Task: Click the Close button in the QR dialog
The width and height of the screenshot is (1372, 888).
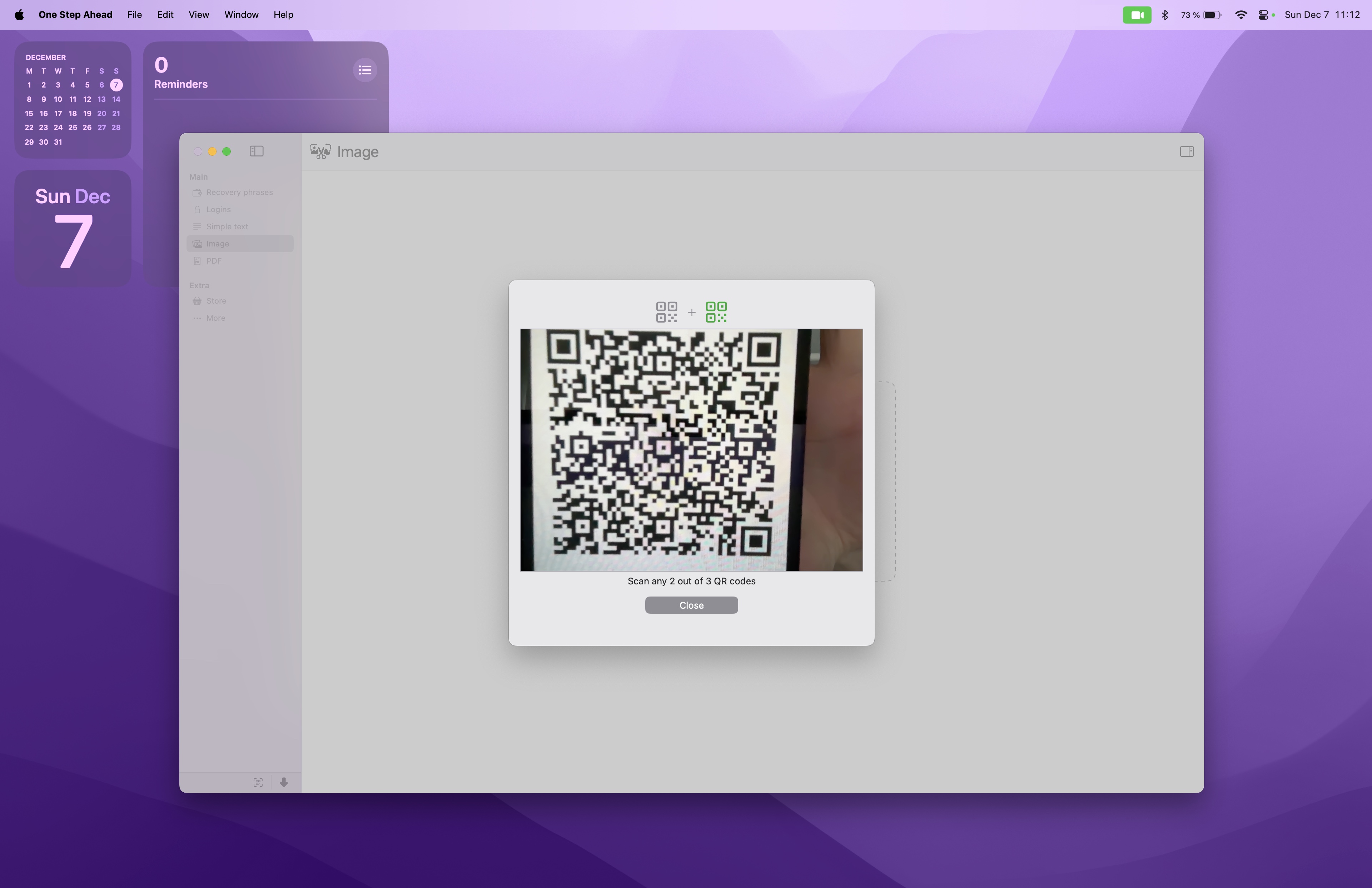Action: (691, 605)
